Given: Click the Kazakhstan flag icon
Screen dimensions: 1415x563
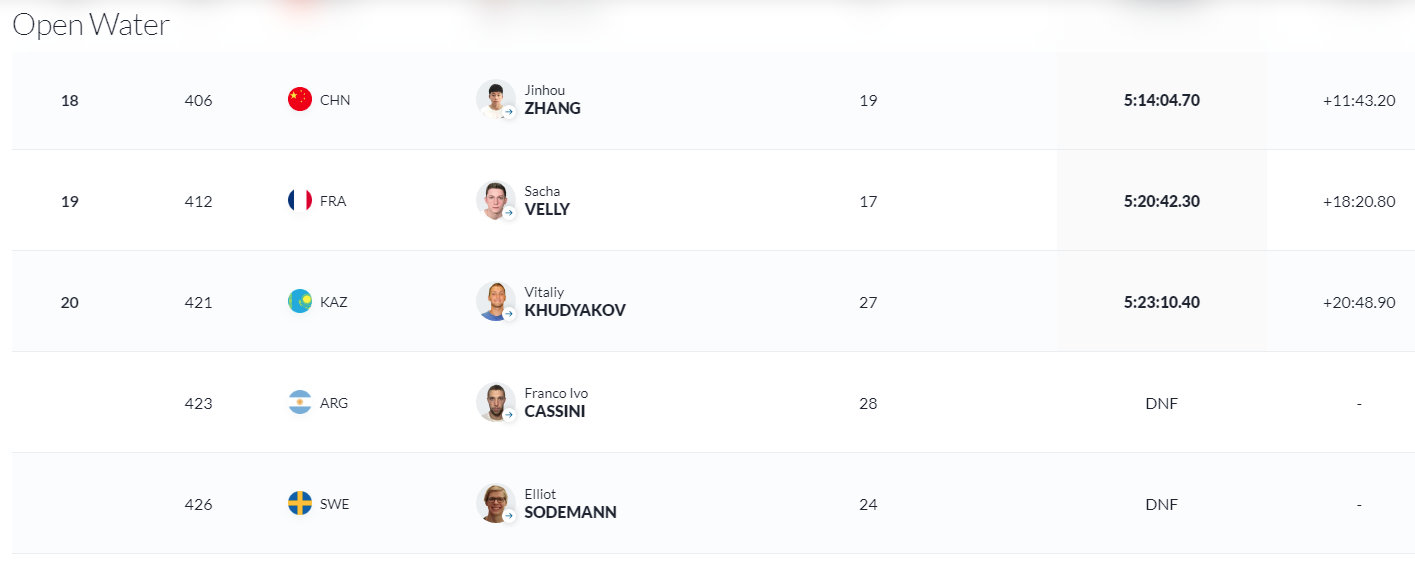Looking at the screenshot, I should coord(300,302).
